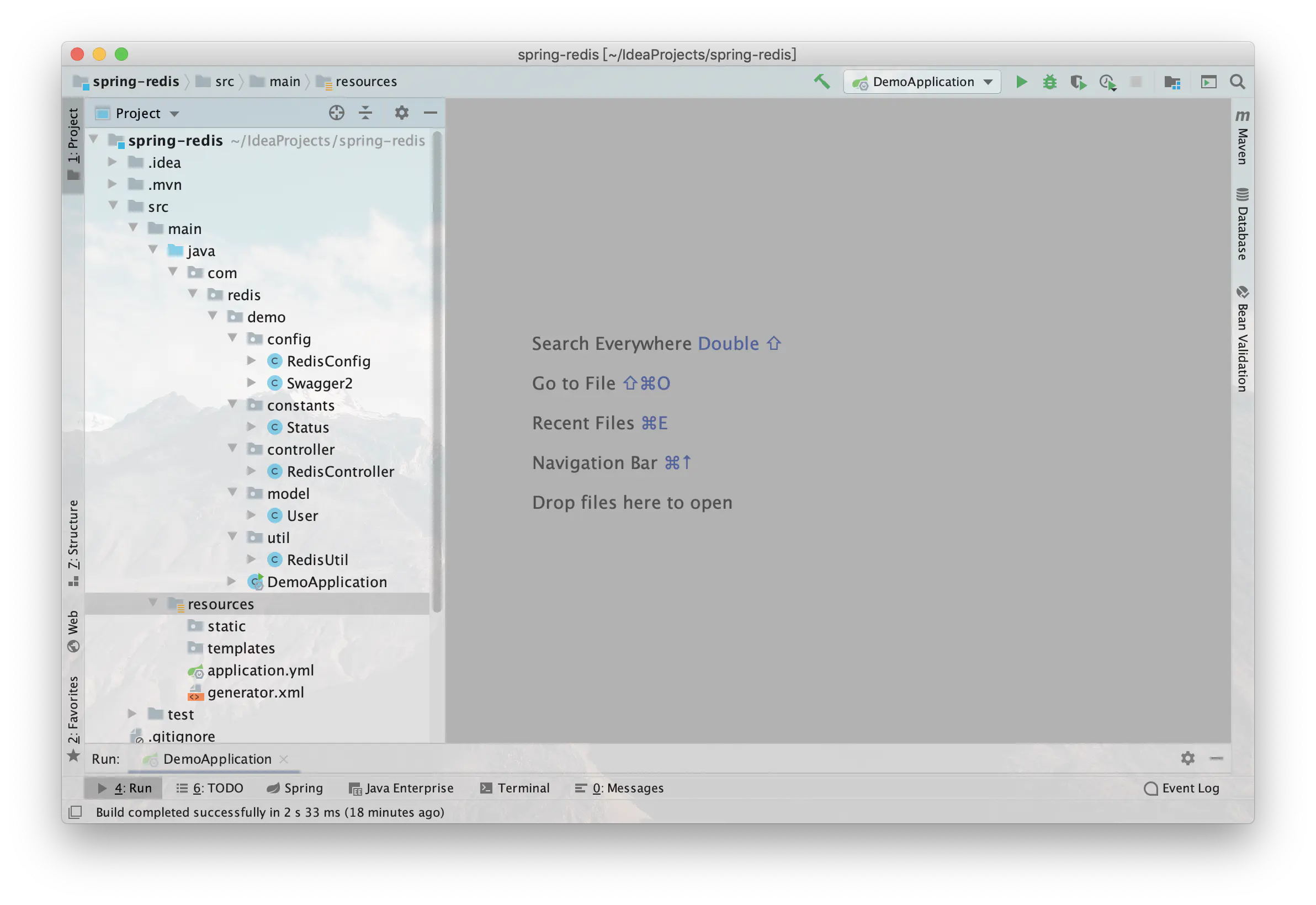
Task: Open Project panel gear settings
Action: (402, 113)
